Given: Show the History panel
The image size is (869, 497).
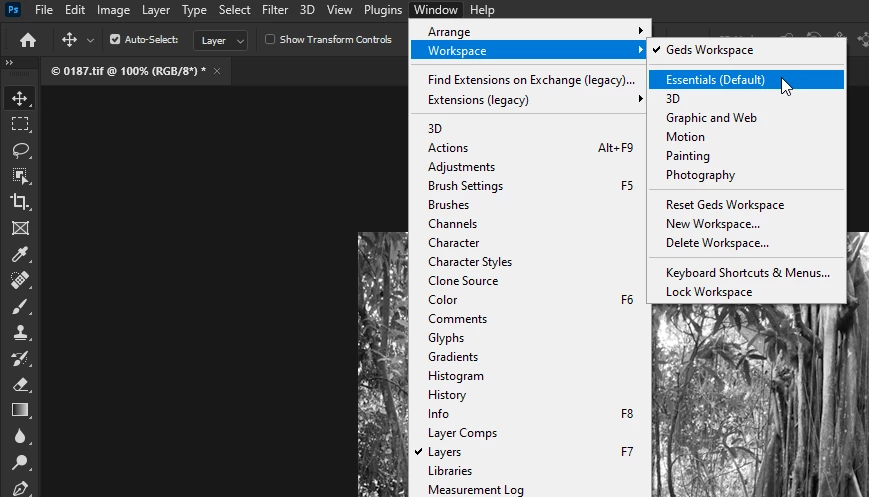Looking at the screenshot, I should click(529, 395).
